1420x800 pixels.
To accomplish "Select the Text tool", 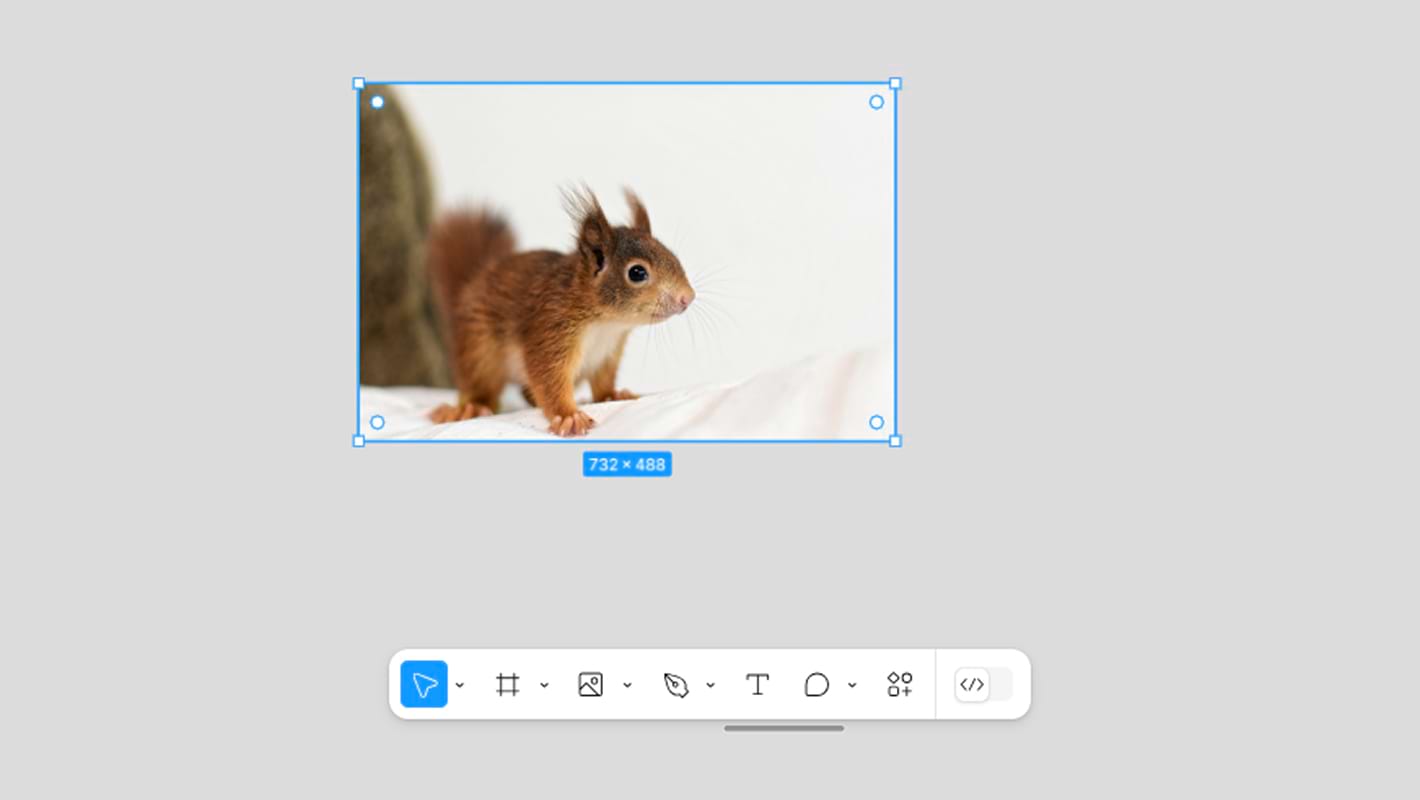I will pos(758,685).
